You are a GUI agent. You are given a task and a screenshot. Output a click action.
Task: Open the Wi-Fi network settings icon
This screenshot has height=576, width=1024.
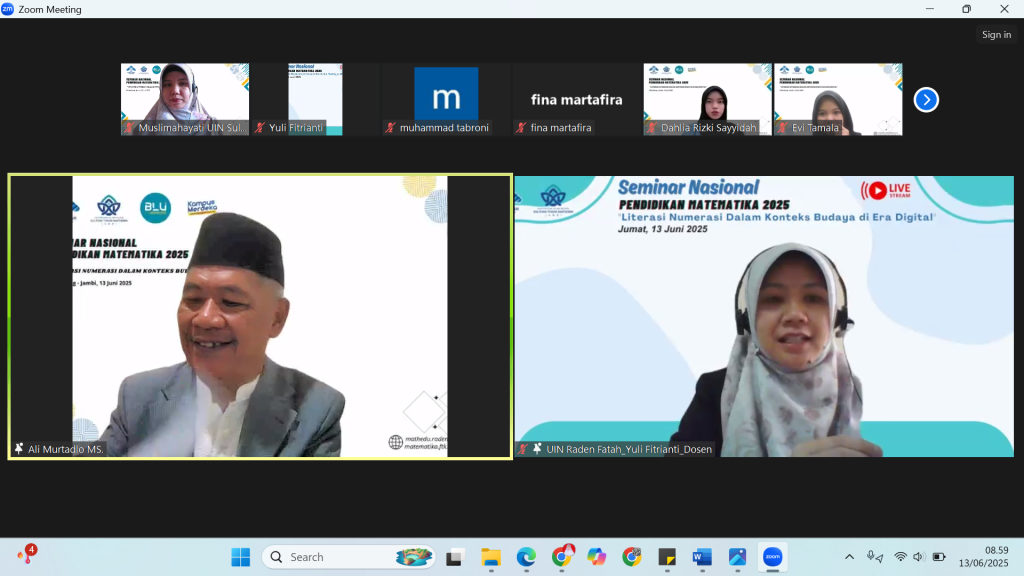(x=900, y=557)
